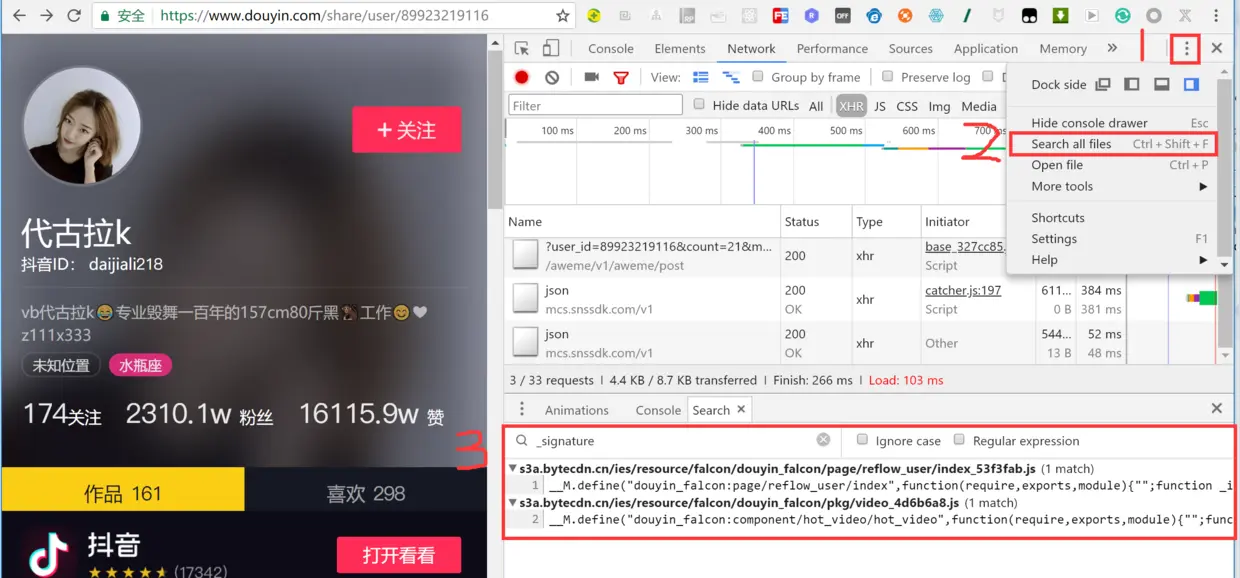
Task: Select waterfall overview view icon
Action: 731,77
